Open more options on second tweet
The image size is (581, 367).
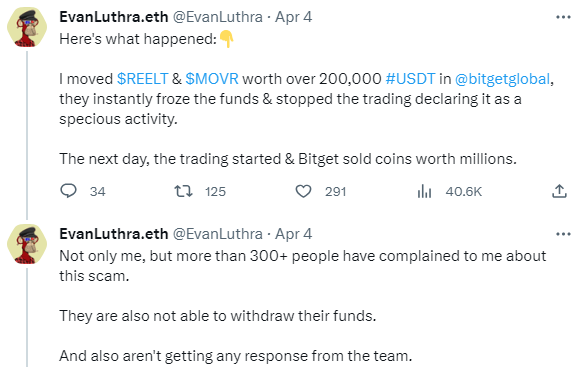[x=563, y=234]
